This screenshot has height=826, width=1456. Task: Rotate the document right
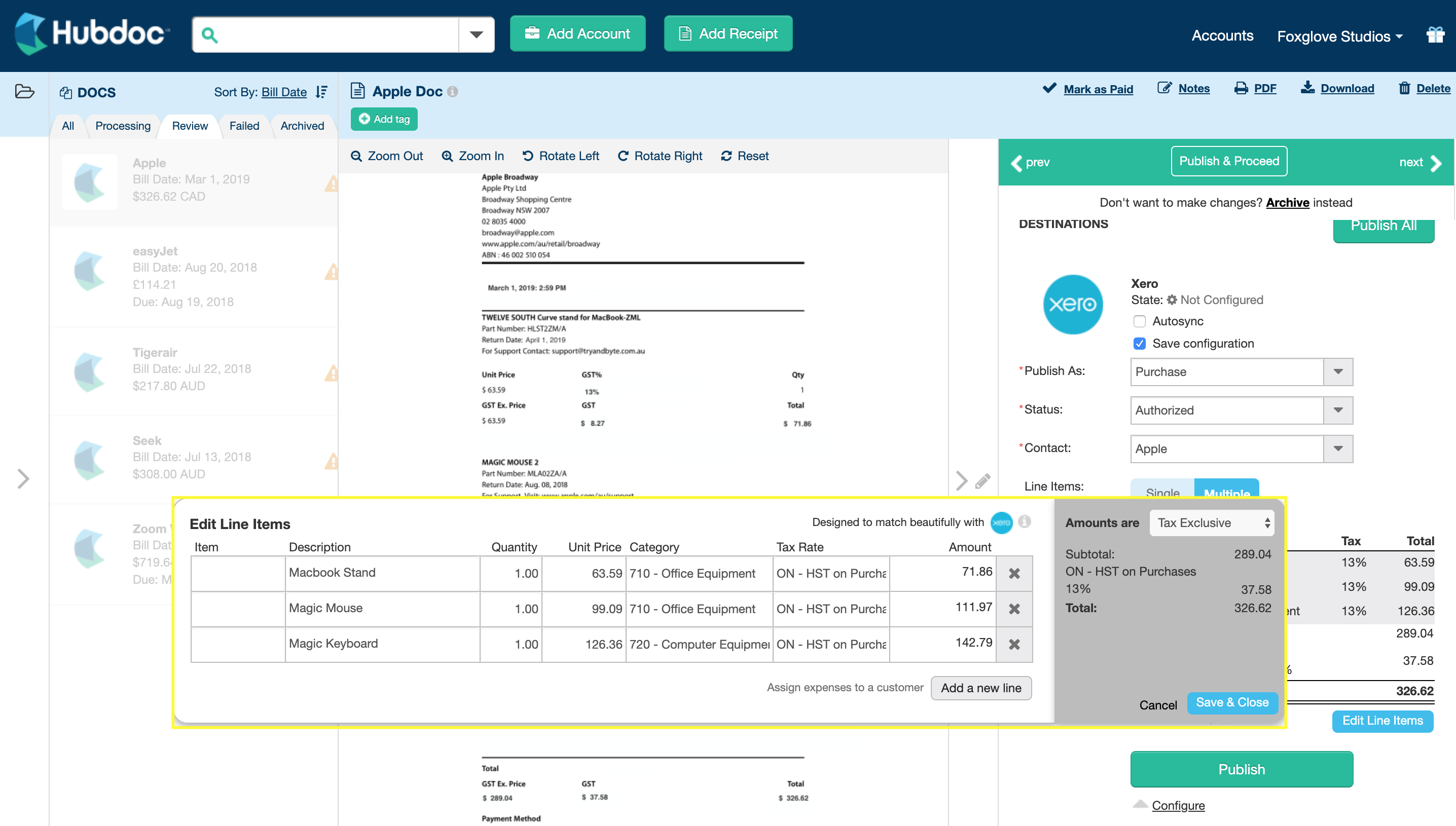click(x=660, y=156)
